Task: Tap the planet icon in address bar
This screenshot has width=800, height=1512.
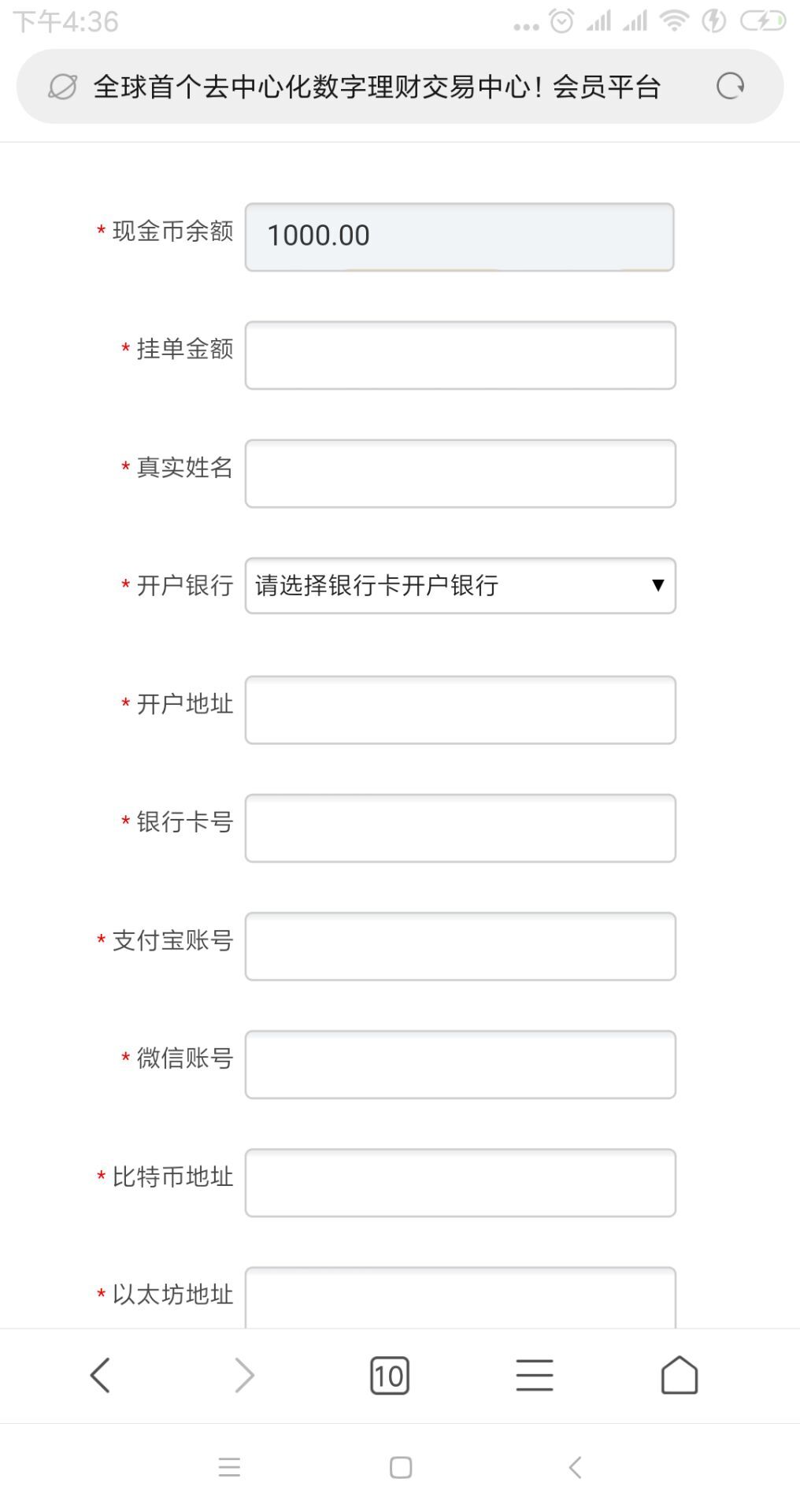Action: [x=63, y=87]
